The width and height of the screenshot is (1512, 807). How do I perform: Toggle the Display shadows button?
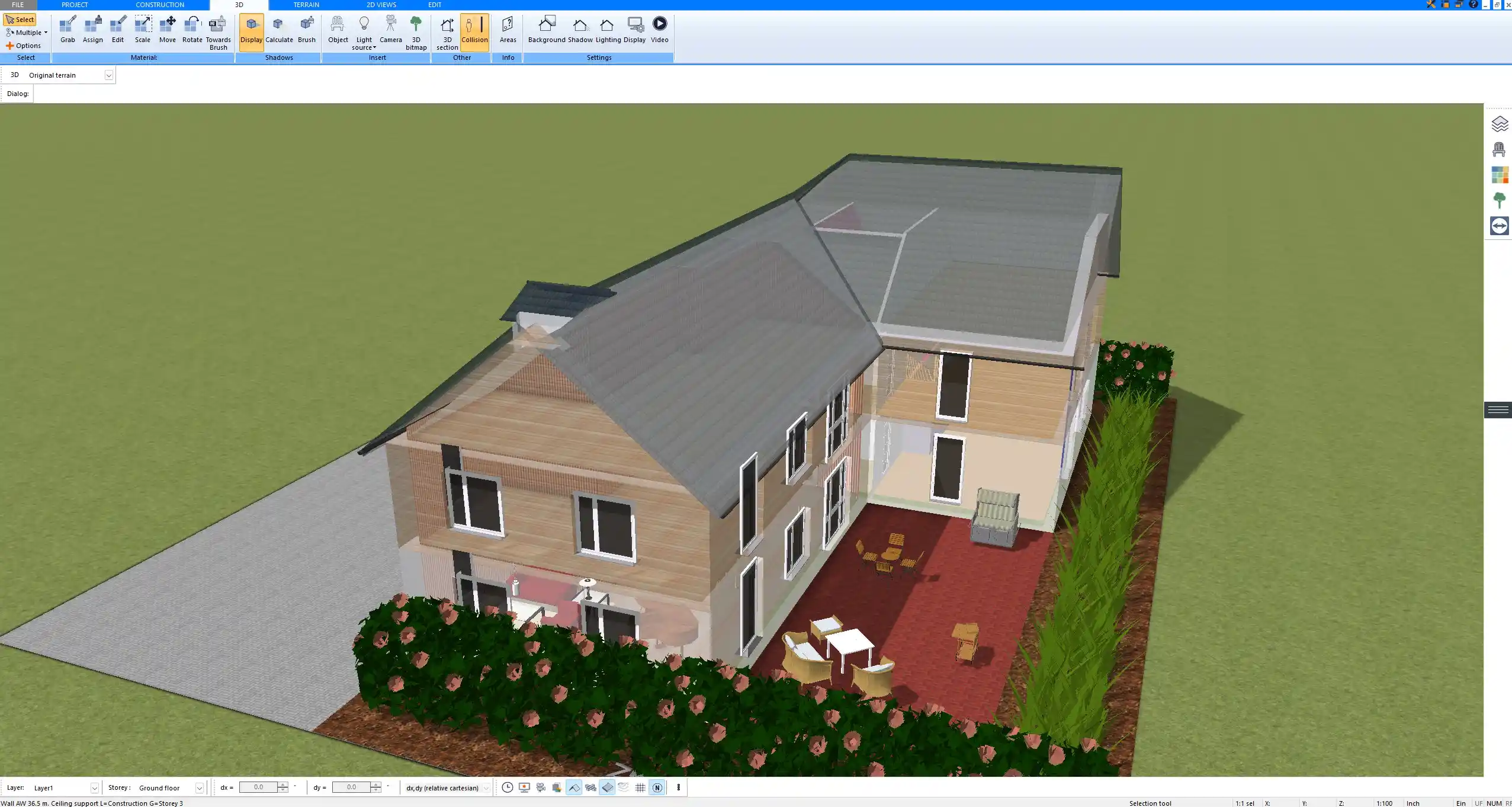coord(251,32)
